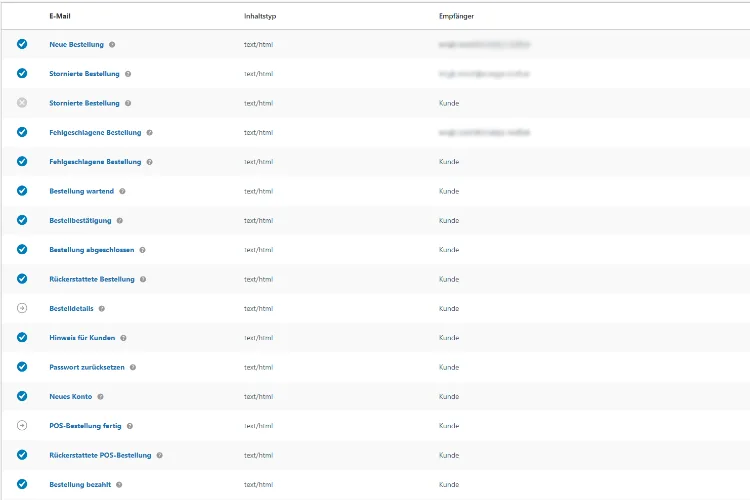
Task: Open the Passwort zurücksetzen email link
Action: 87,367
